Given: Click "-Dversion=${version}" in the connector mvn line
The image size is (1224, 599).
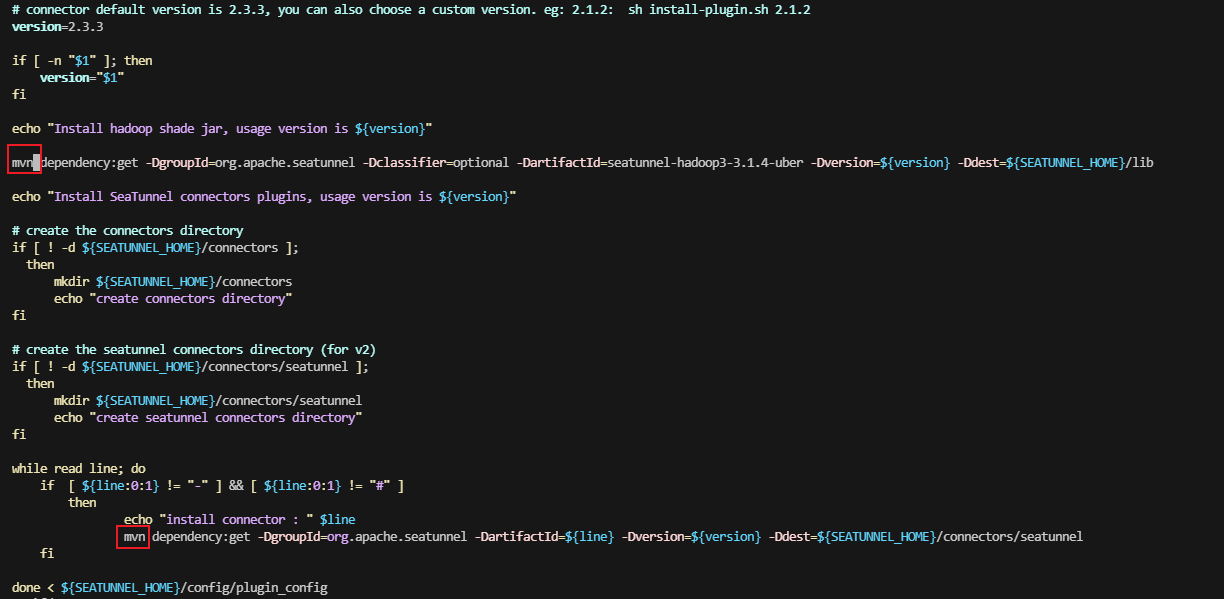Looking at the screenshot, I should 692,536.
